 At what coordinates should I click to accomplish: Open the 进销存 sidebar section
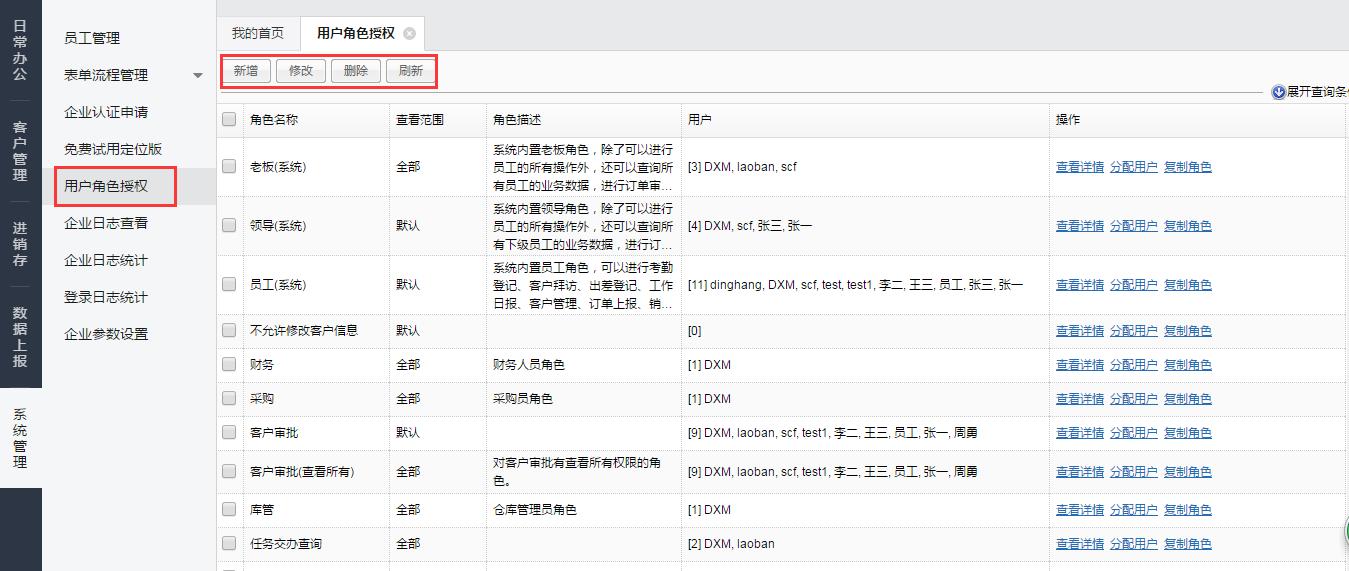click(x=20, y=244)
